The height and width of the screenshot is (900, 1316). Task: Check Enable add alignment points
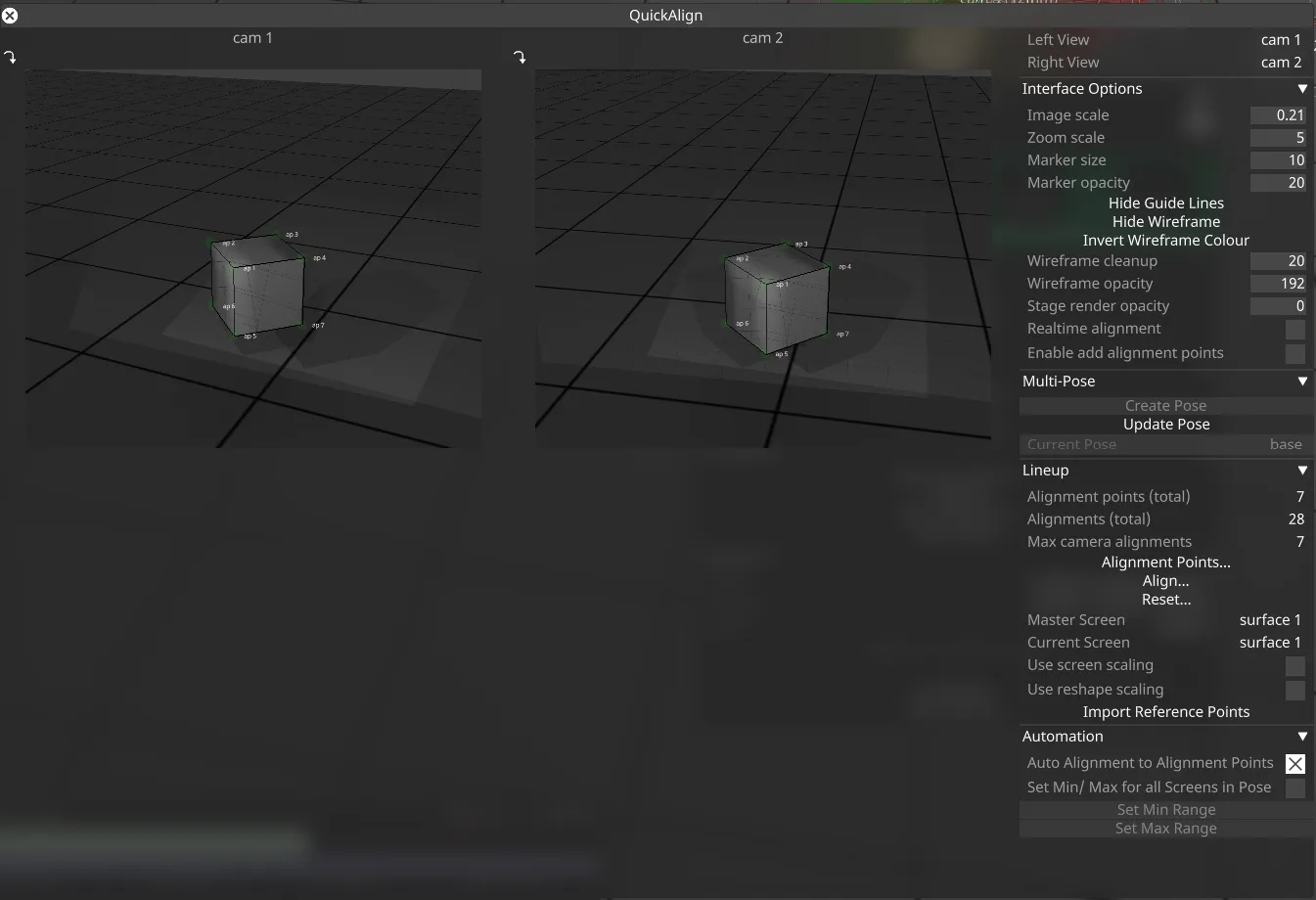pyautogui.click(x=1294, y=354)
